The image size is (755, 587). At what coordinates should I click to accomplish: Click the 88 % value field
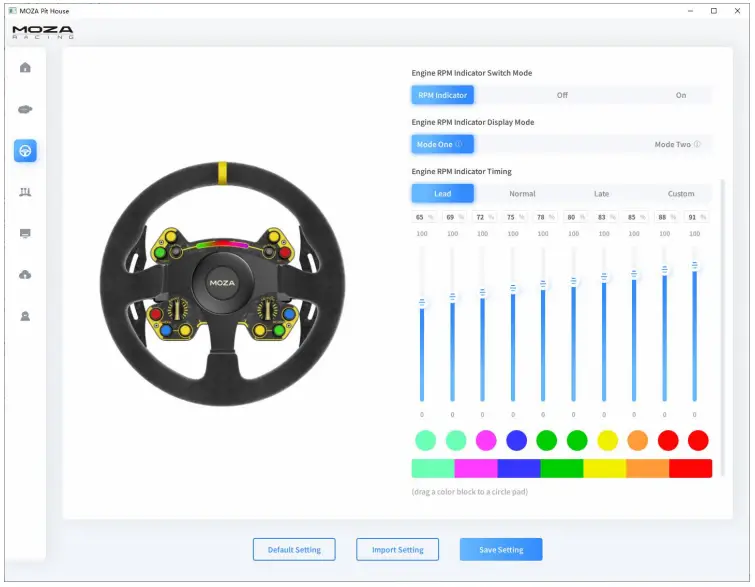click(x=666, y=217)
